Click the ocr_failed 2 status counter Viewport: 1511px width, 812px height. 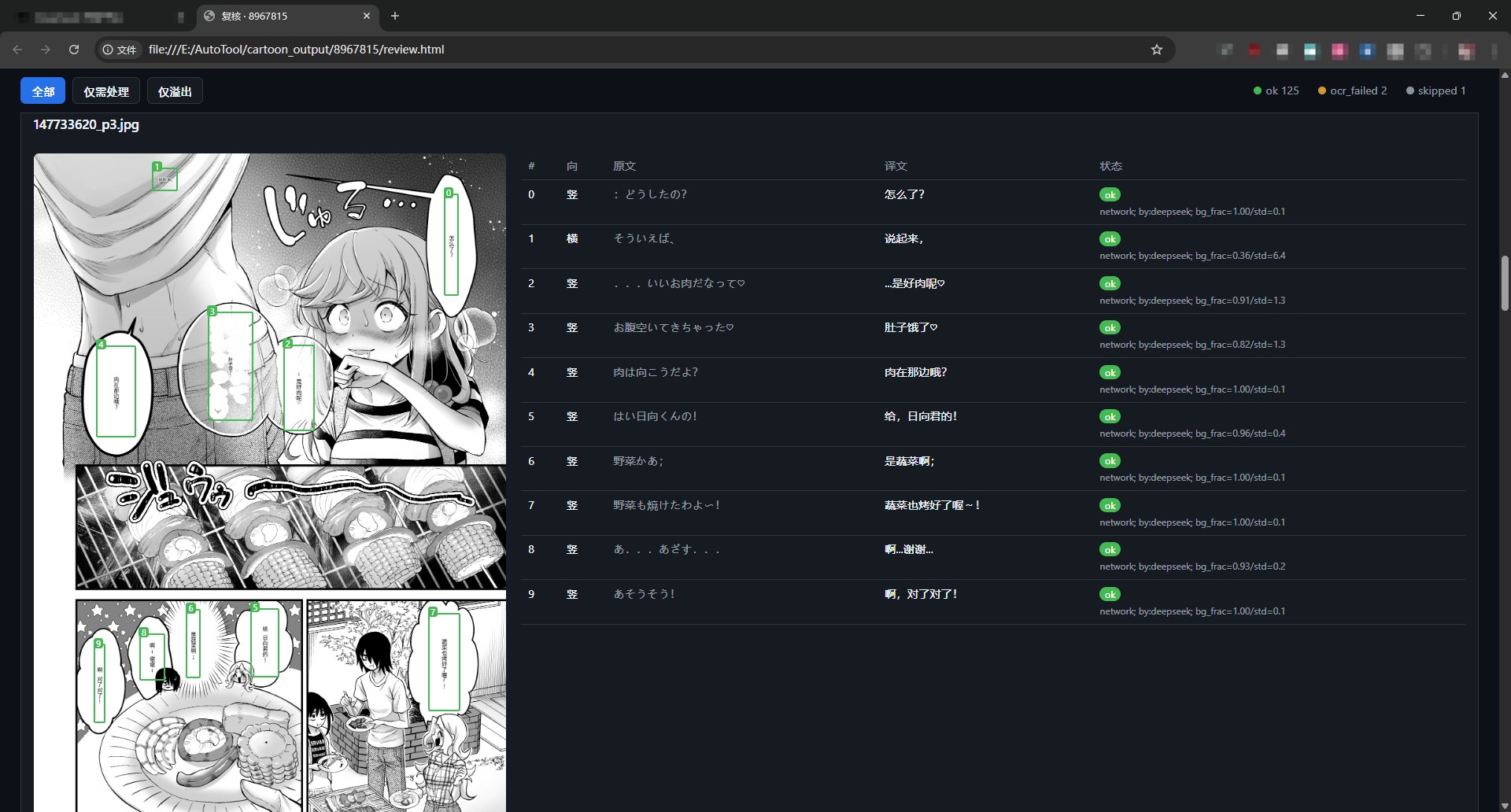point(1352,90)
